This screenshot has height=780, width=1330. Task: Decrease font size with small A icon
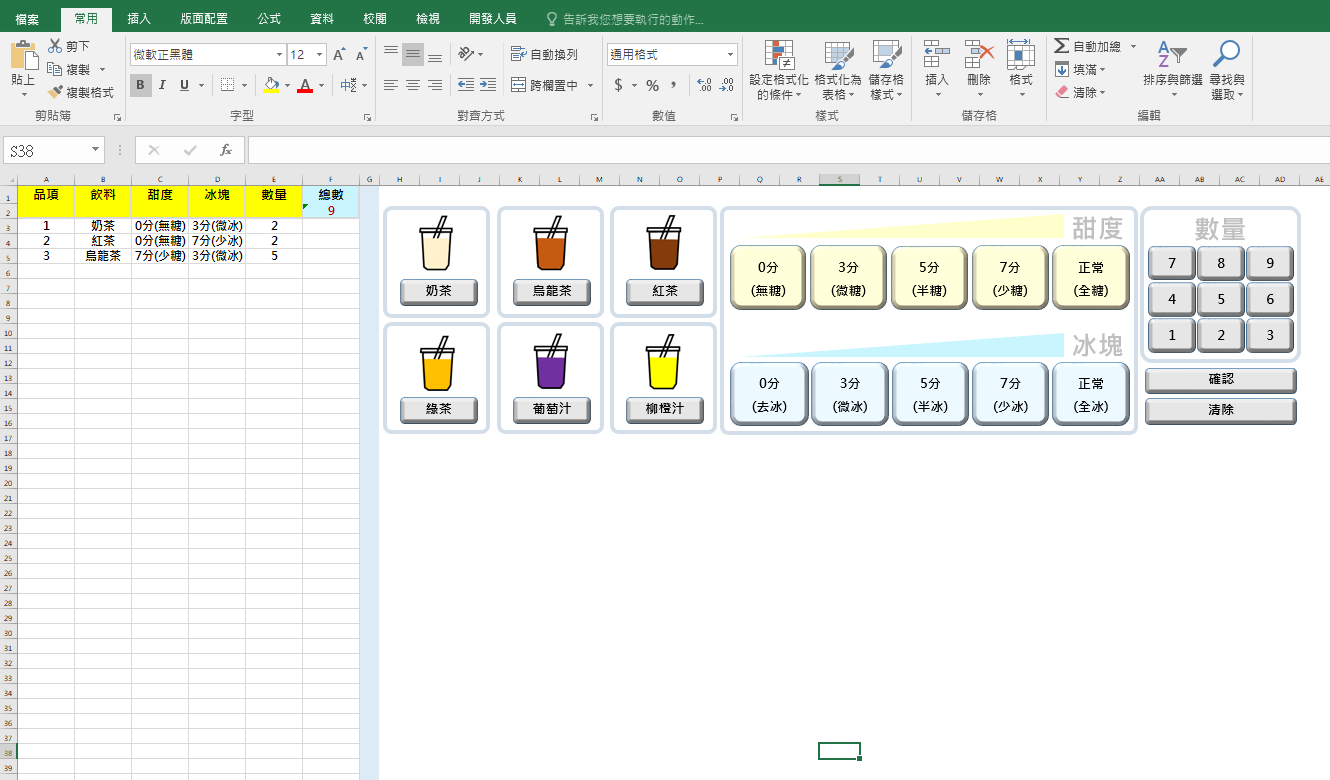361,54
